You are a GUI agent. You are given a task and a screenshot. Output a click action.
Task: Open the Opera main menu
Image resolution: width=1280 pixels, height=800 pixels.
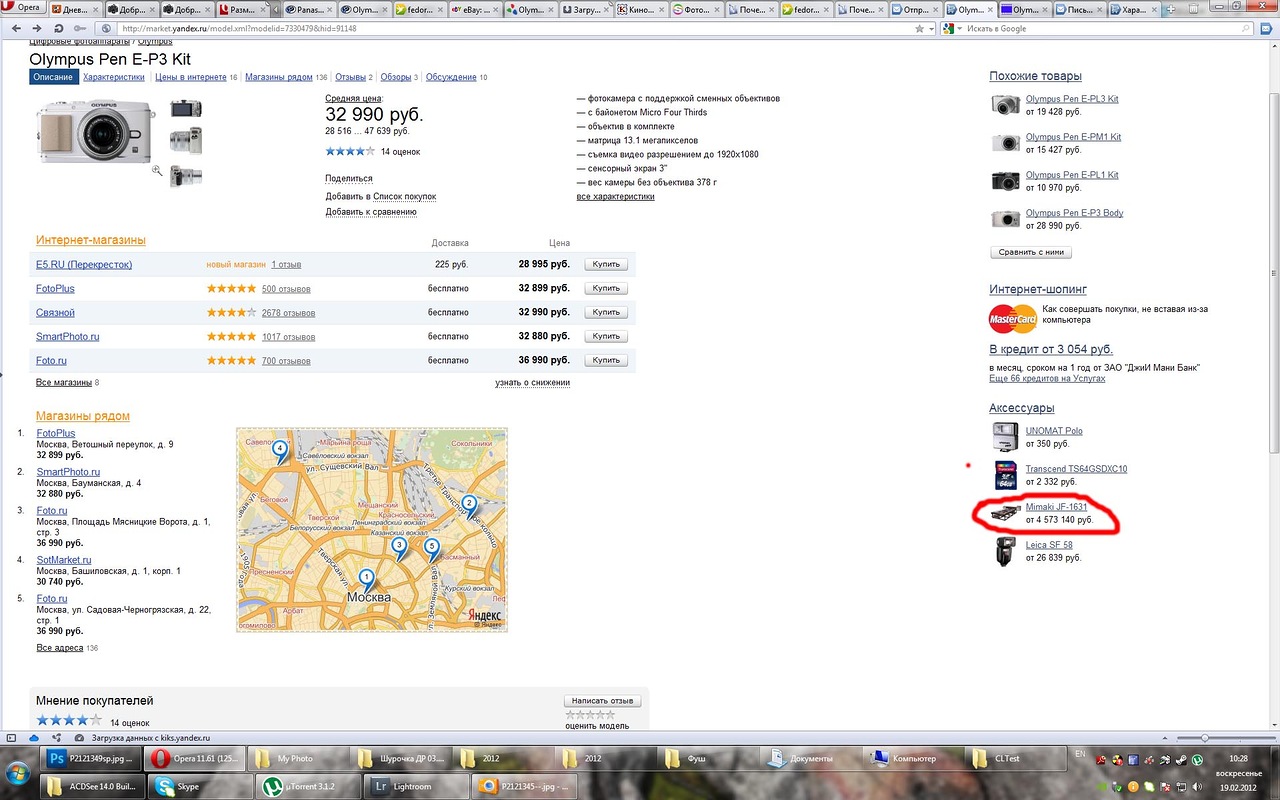(22, 9)
